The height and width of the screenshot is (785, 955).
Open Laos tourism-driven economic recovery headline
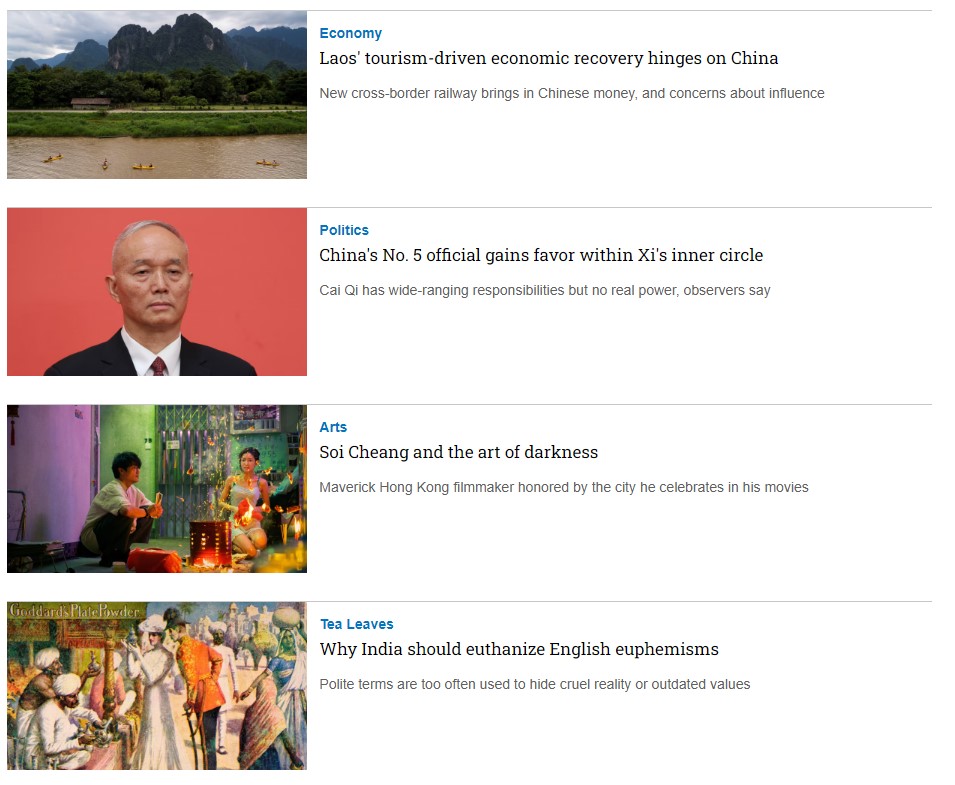[548, 58]
